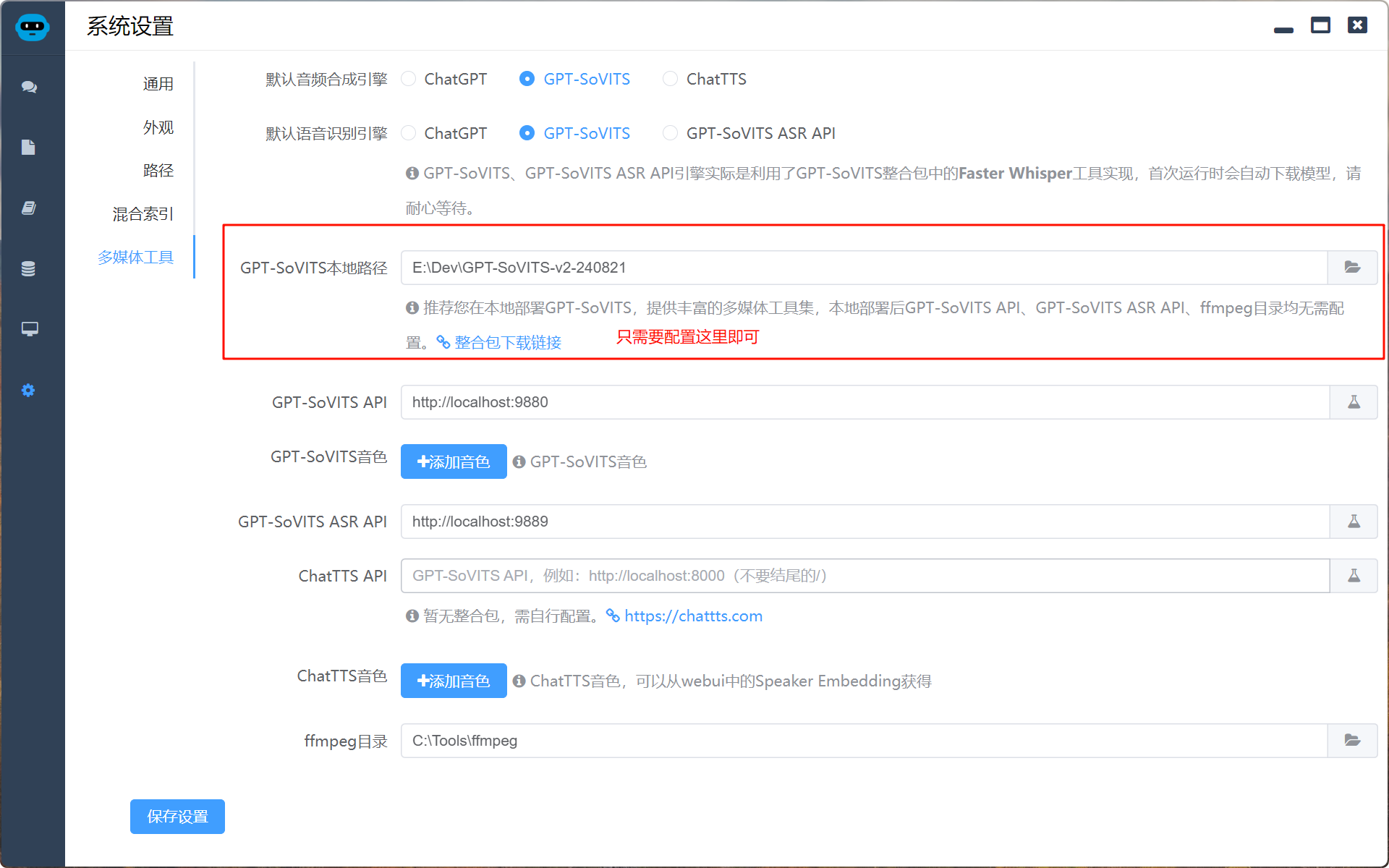The height and width of the screenshot is (868, 1389).
Task: Test the ChatTTS API flask icon
Action: tap(1354, 576)
